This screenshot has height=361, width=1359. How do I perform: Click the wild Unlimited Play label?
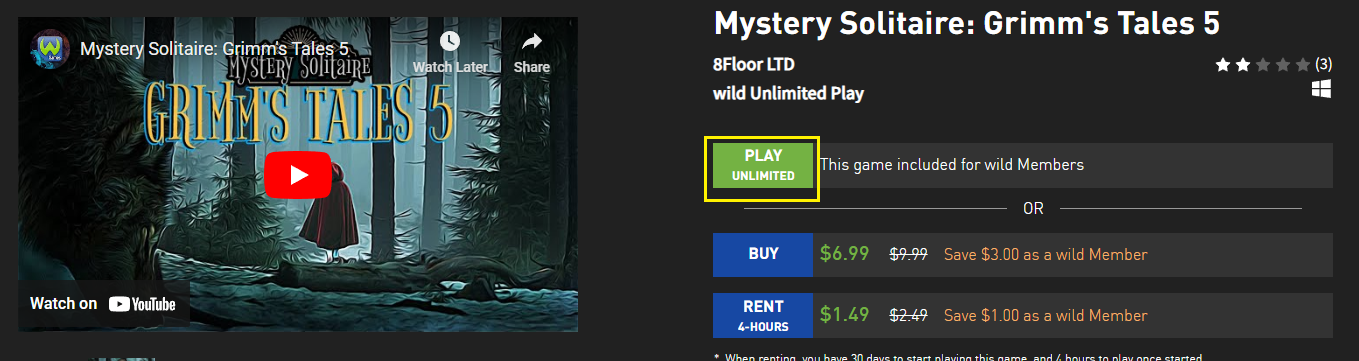(x=788, y=94)
